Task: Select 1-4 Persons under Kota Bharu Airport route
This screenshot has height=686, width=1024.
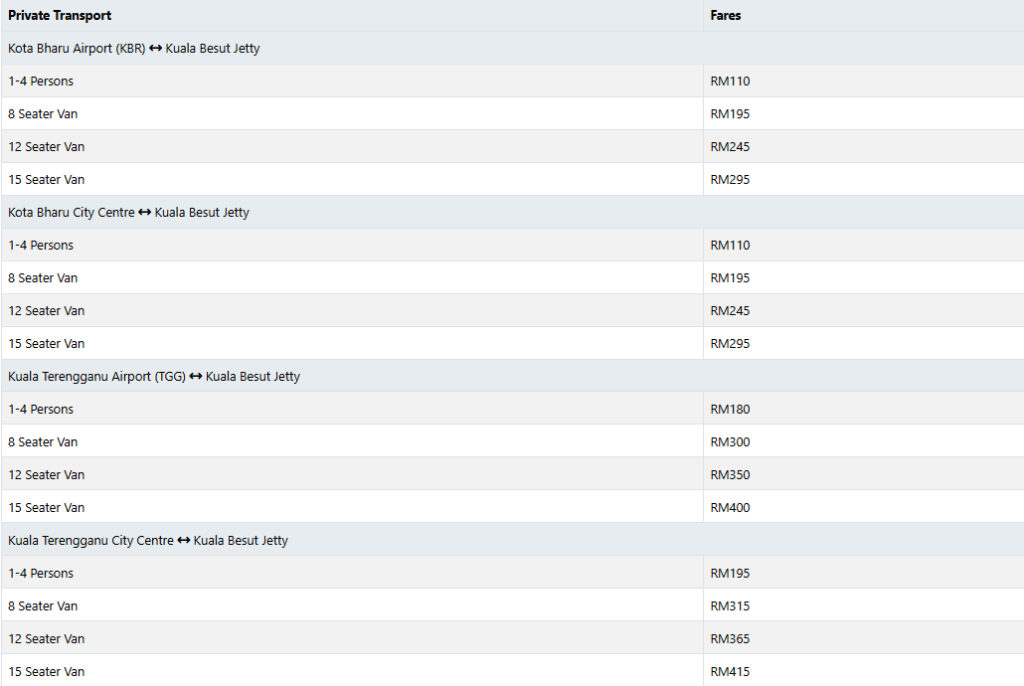Action: [x=41, y=81]
